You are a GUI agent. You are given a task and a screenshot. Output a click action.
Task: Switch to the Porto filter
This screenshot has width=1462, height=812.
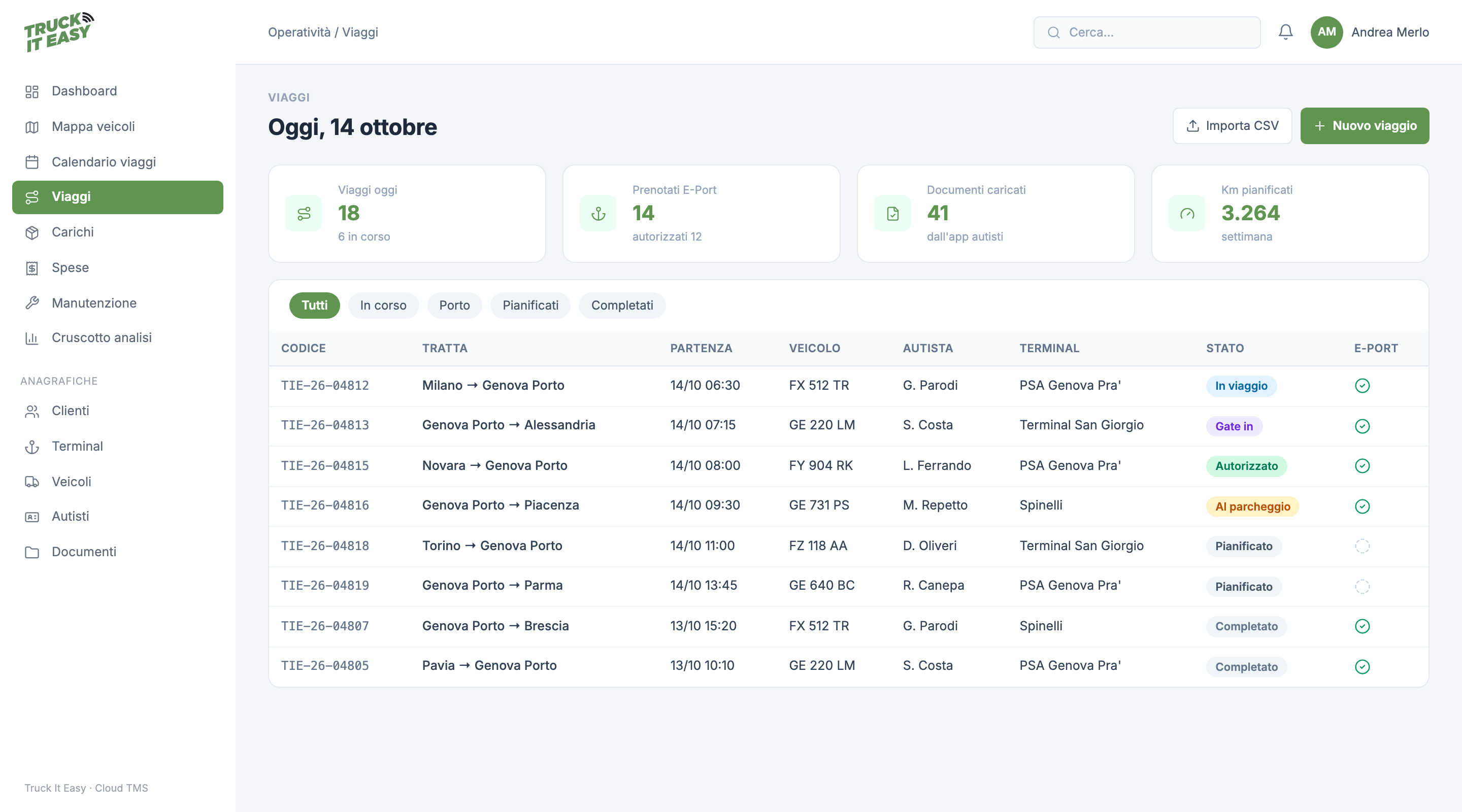[x=454, y=306]
